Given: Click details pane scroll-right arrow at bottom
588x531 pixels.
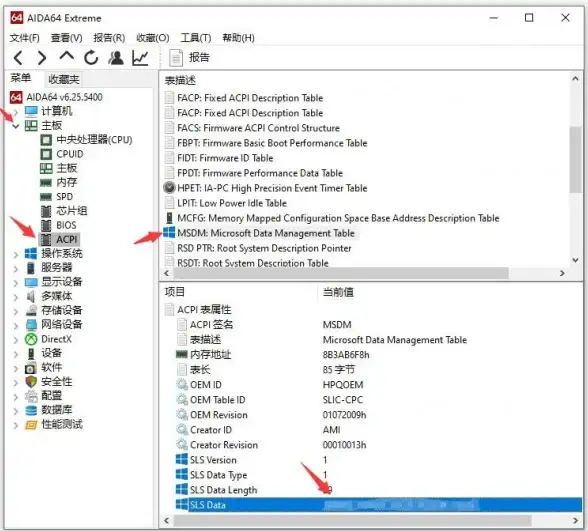Looking at the screenshot, I should 576,520.
